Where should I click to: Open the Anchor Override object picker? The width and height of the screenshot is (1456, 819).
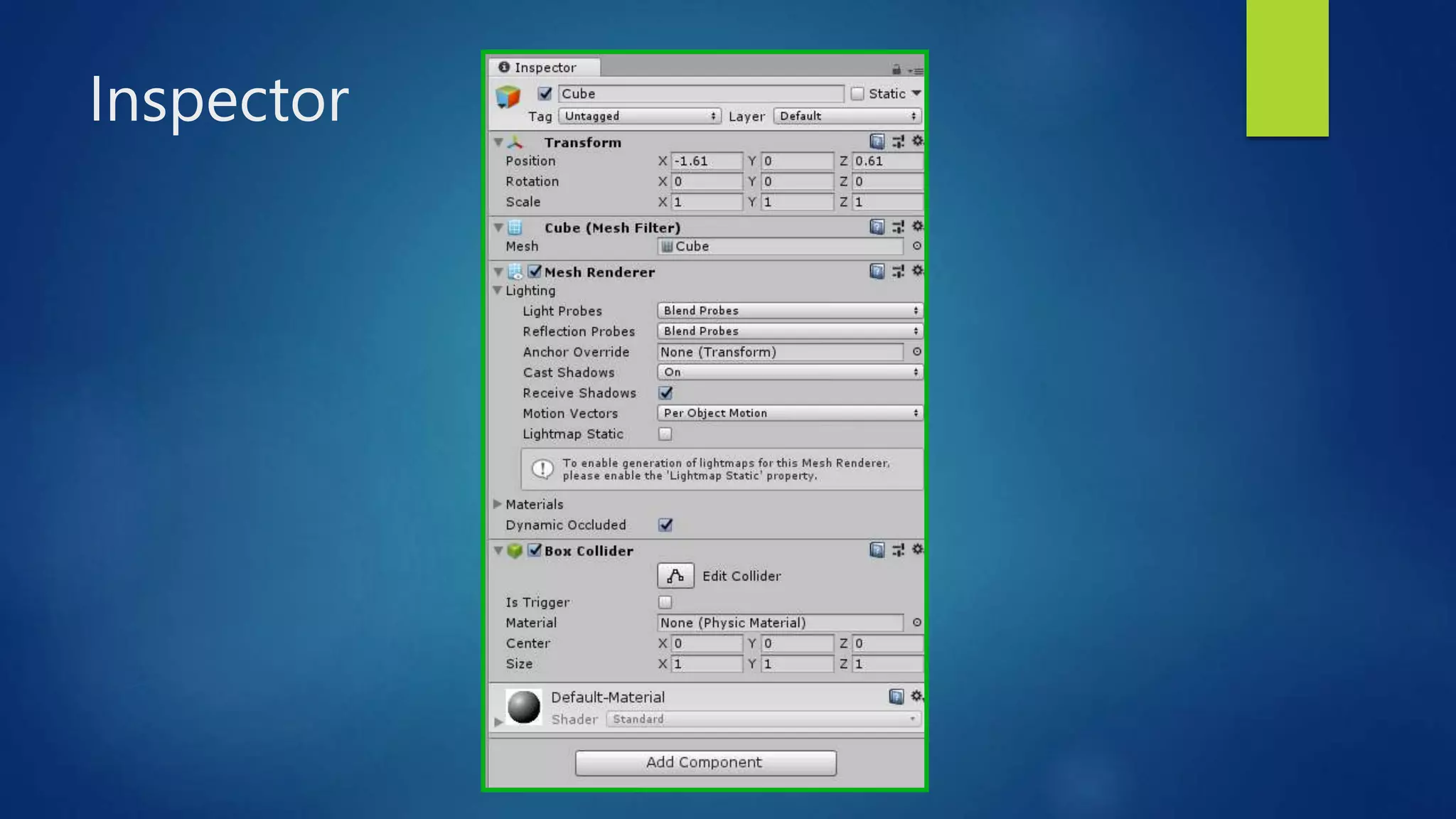coord(916,351)
